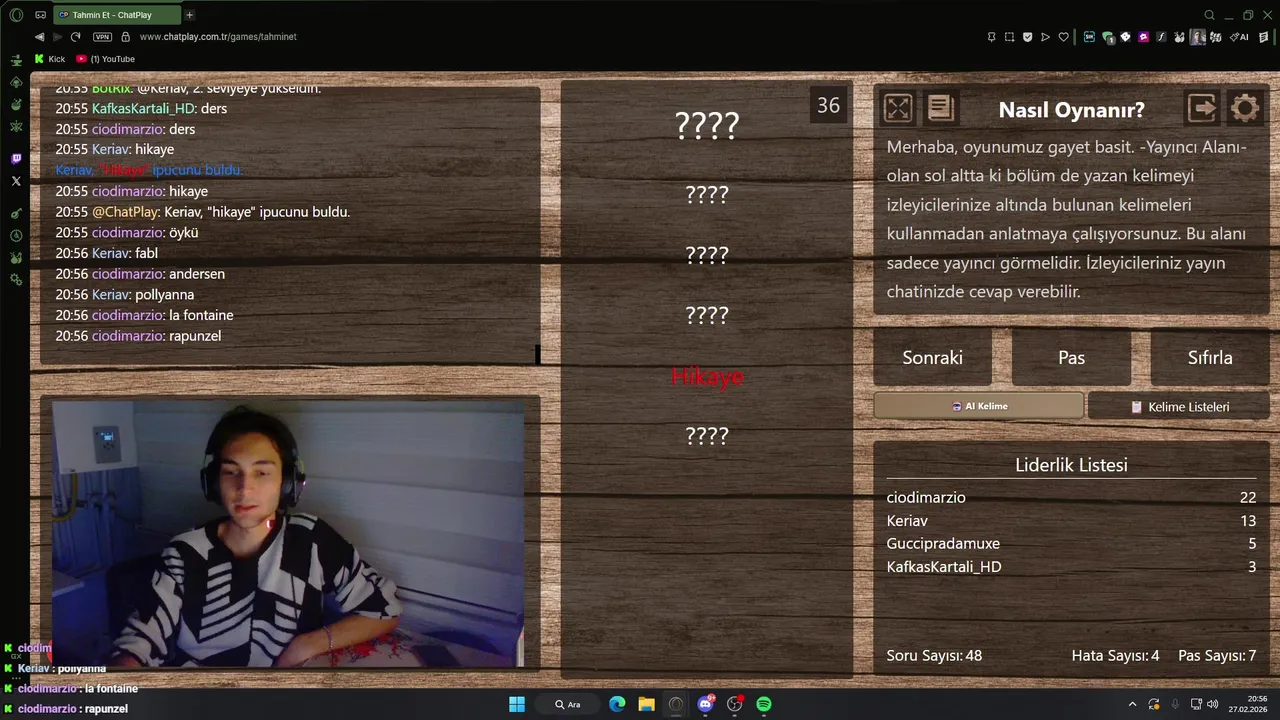This screenshot has height=720, width=1280.
Task: Switch to Kelime Listeleri tab
Action: point(1179,406)
